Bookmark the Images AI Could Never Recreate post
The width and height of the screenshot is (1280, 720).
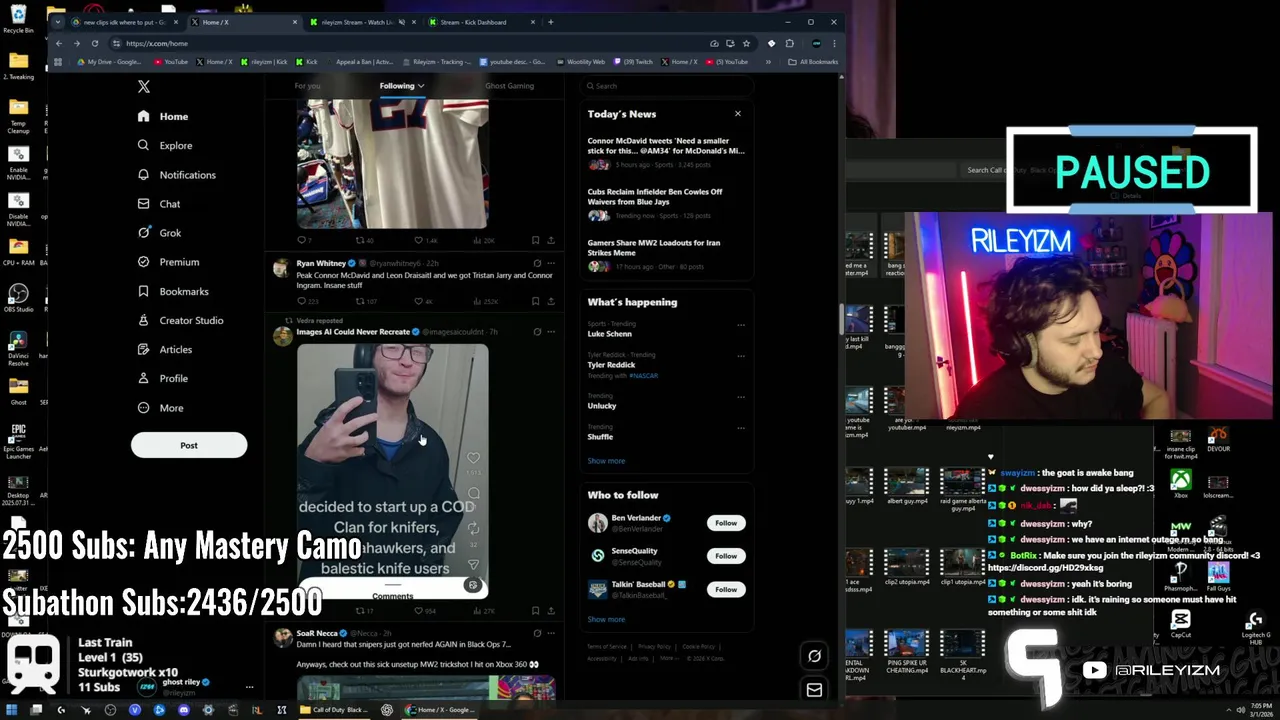coord(535,610)
